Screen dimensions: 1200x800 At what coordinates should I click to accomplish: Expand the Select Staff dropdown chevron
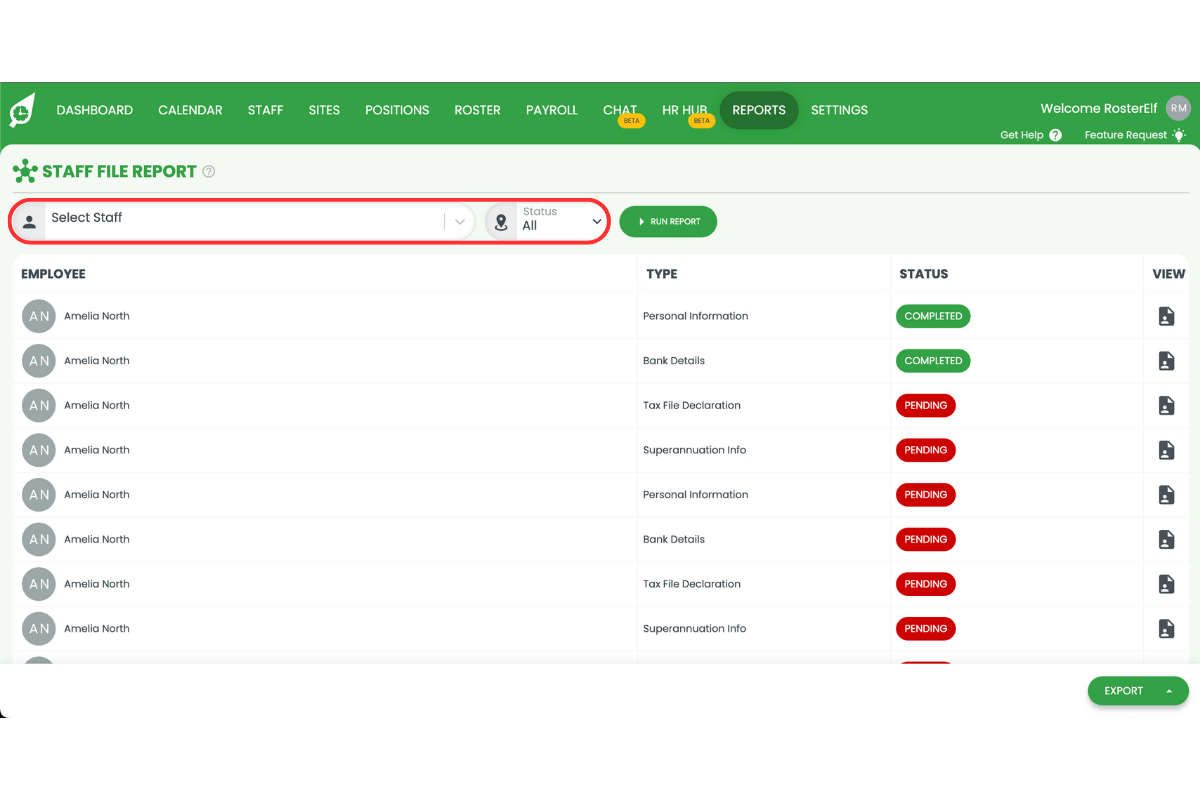pyautogui.click(x=459, y=221)
